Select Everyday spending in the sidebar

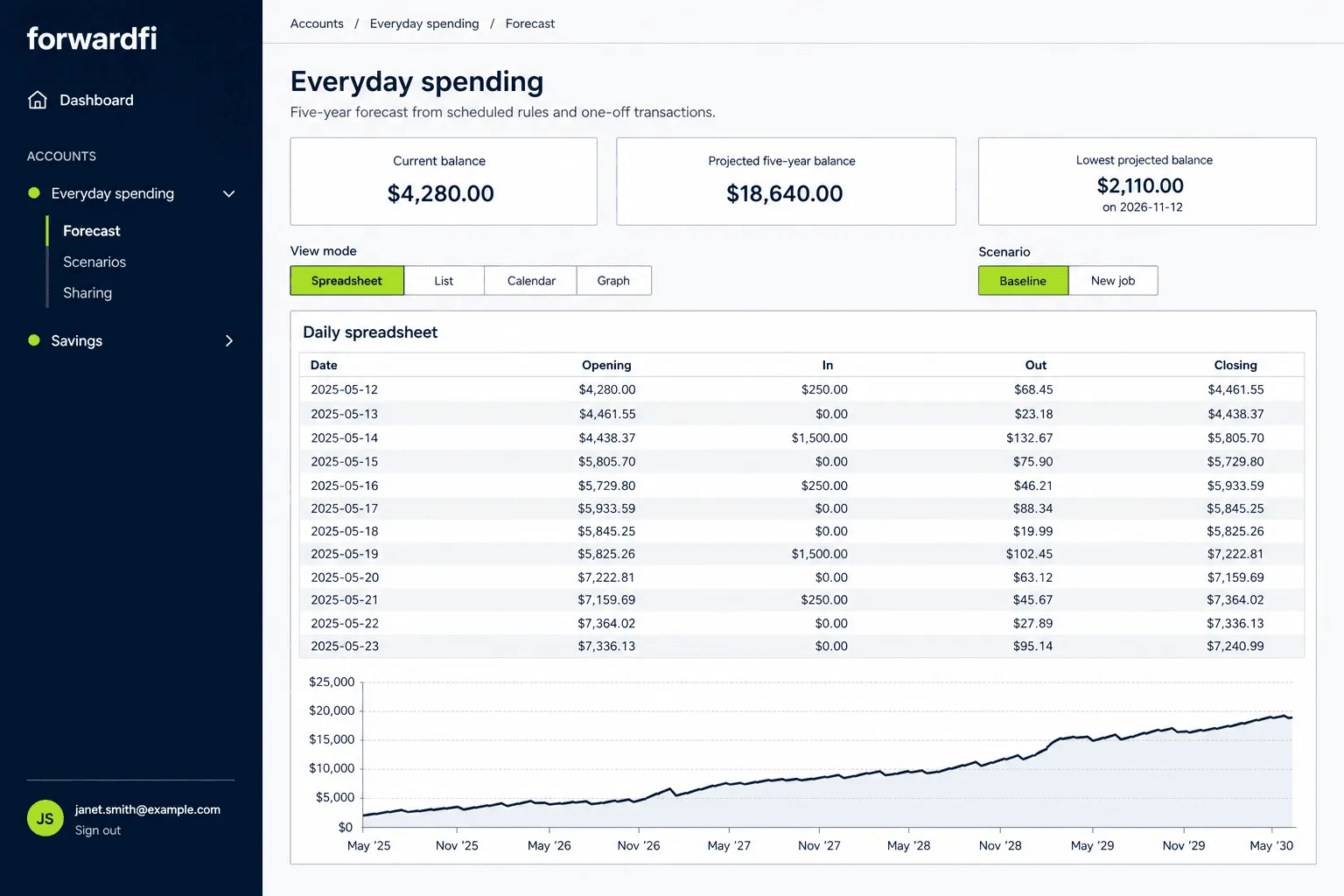[x=113, y=193]
